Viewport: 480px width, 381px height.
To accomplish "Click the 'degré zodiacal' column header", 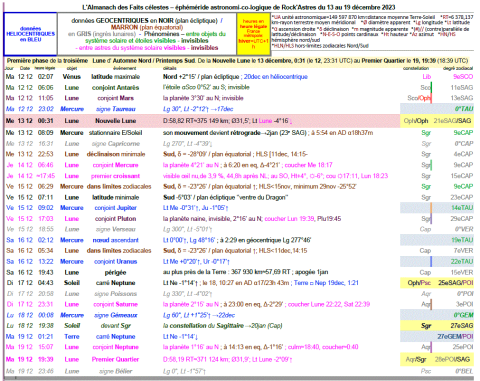I will 458,68.
